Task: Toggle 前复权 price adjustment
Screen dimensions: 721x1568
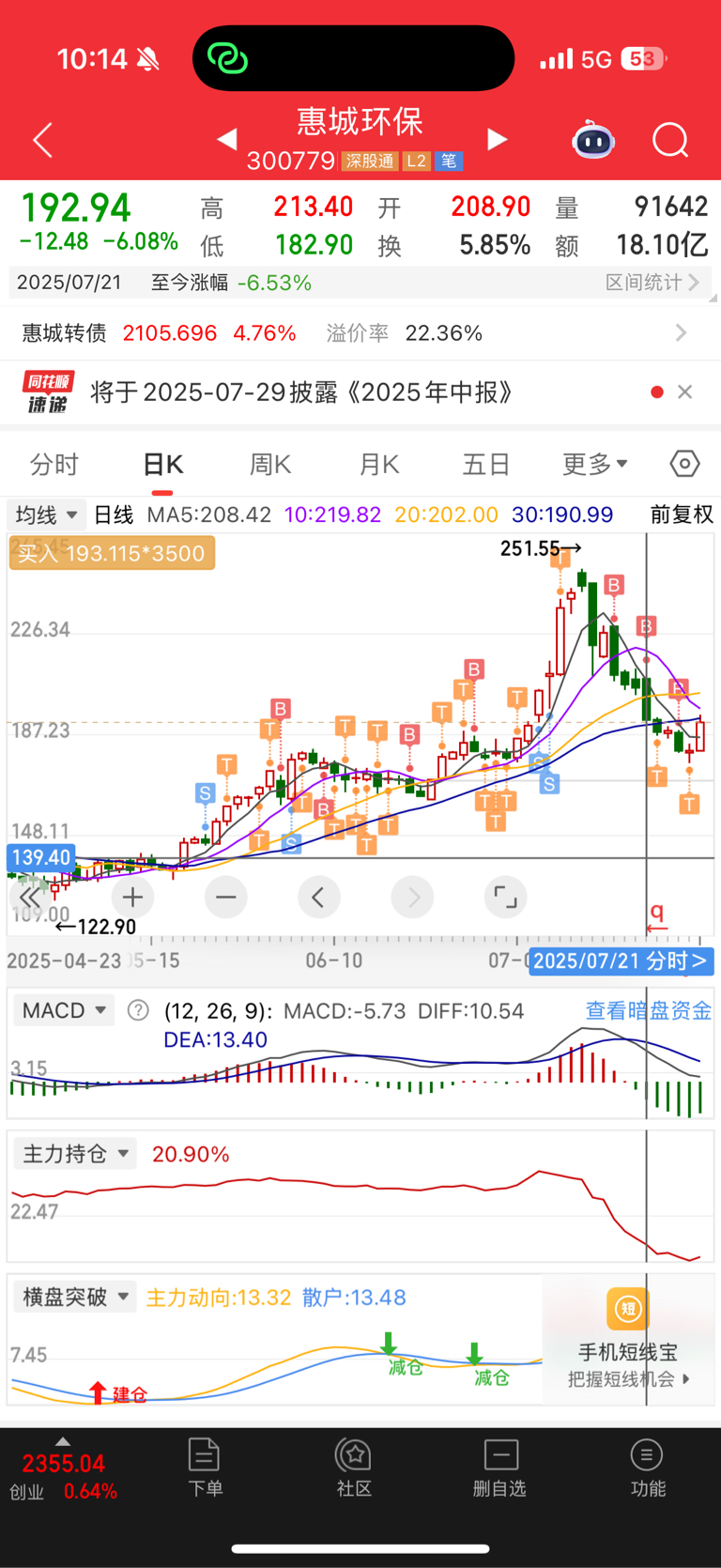Action: pyautogui.click(x=682, y=515)
